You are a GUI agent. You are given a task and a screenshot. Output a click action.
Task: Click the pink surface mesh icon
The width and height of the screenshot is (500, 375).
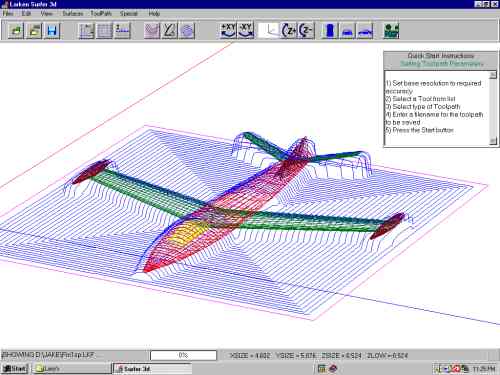click(152, 31)
